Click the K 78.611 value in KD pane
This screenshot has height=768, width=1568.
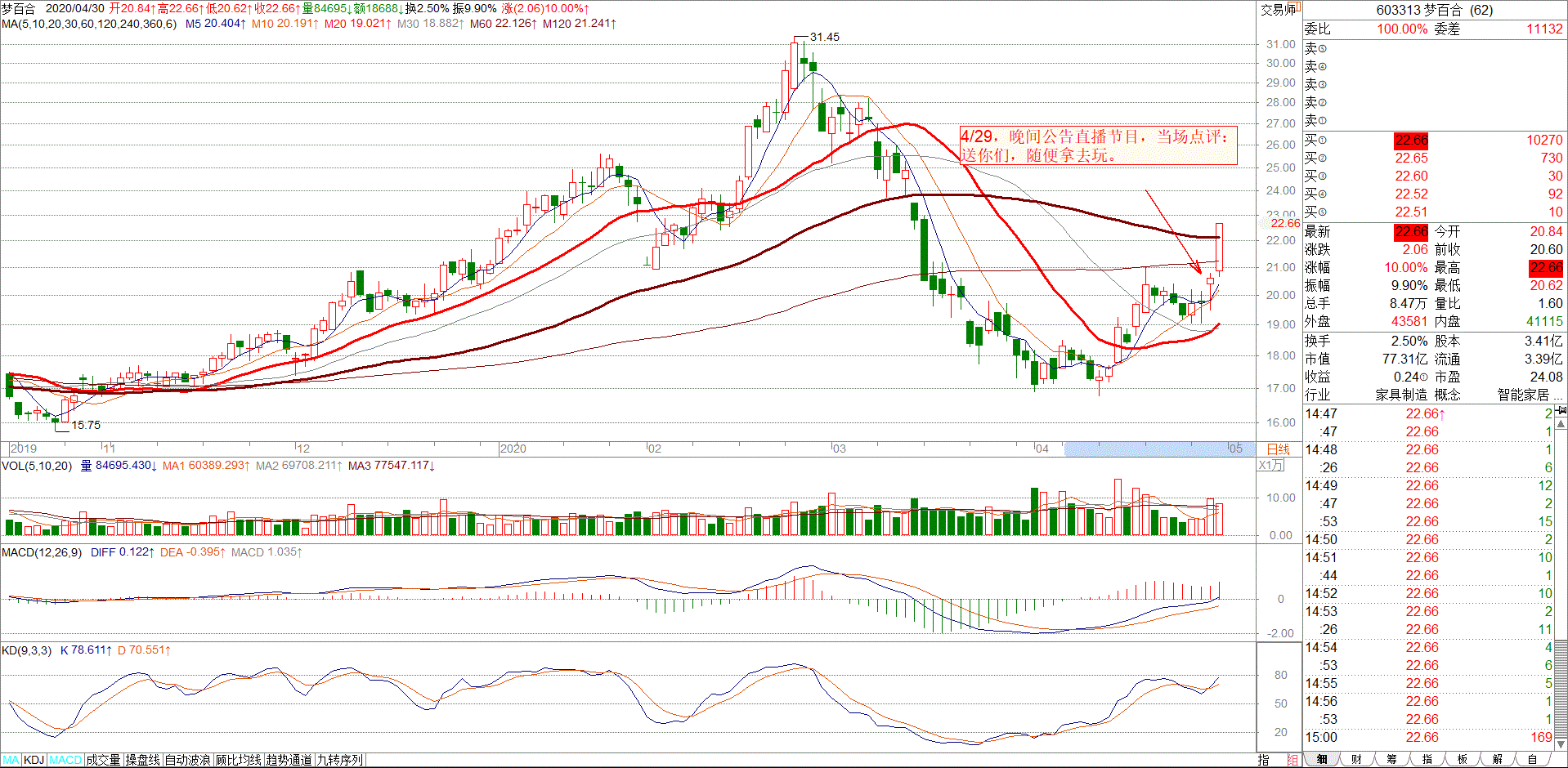(x=86, y=650)
